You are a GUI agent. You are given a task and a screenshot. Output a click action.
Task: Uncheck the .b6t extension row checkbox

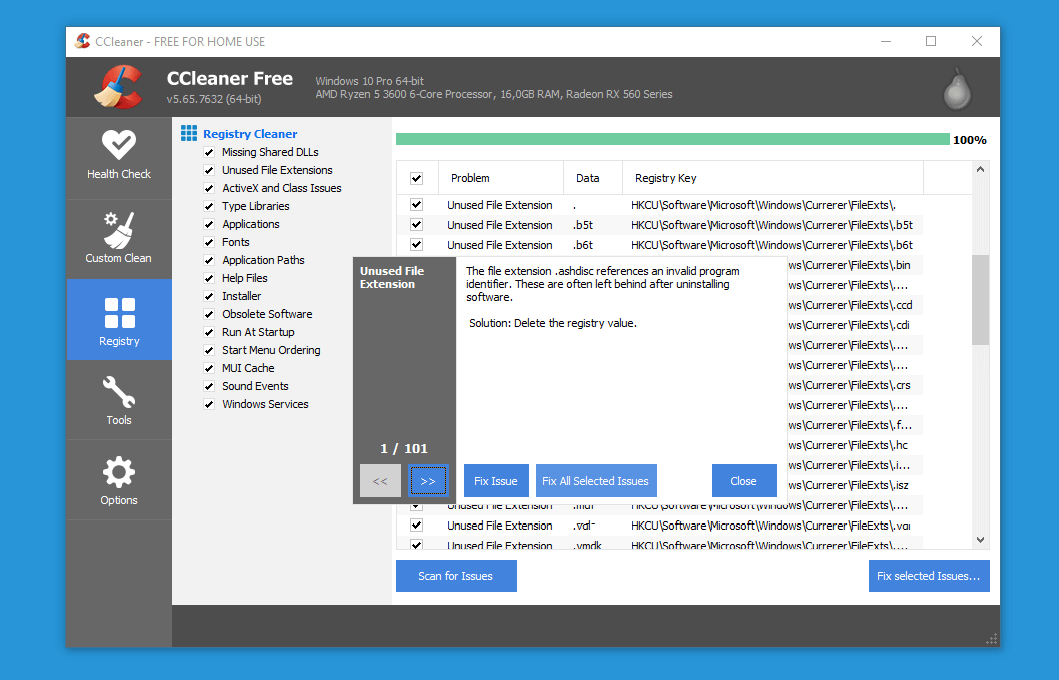(417, 245)
